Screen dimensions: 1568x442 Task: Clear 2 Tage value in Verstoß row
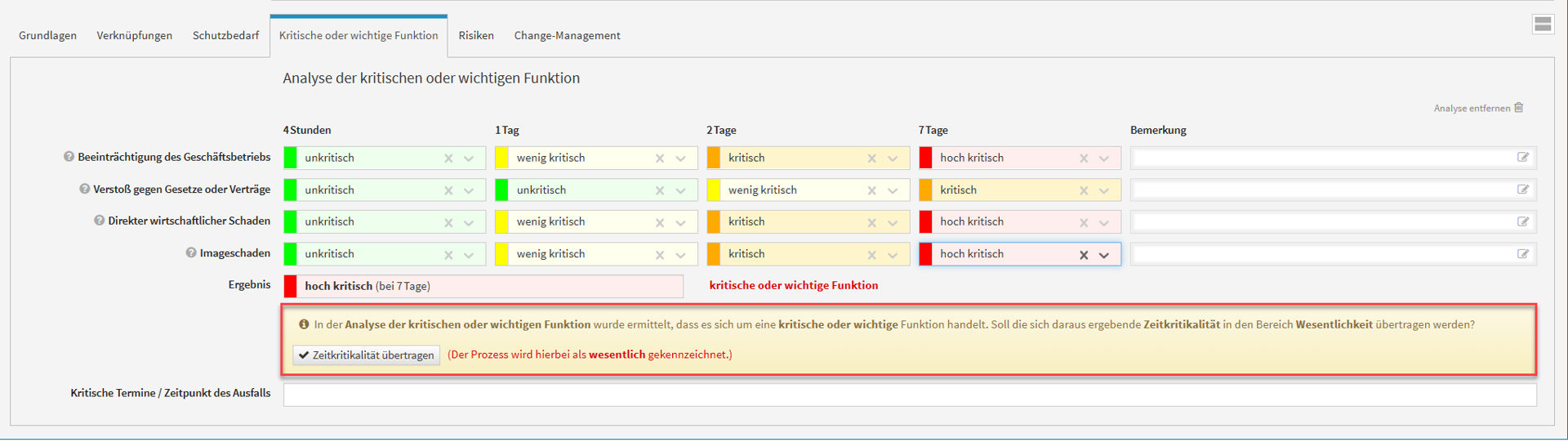[x=872, y=190]
